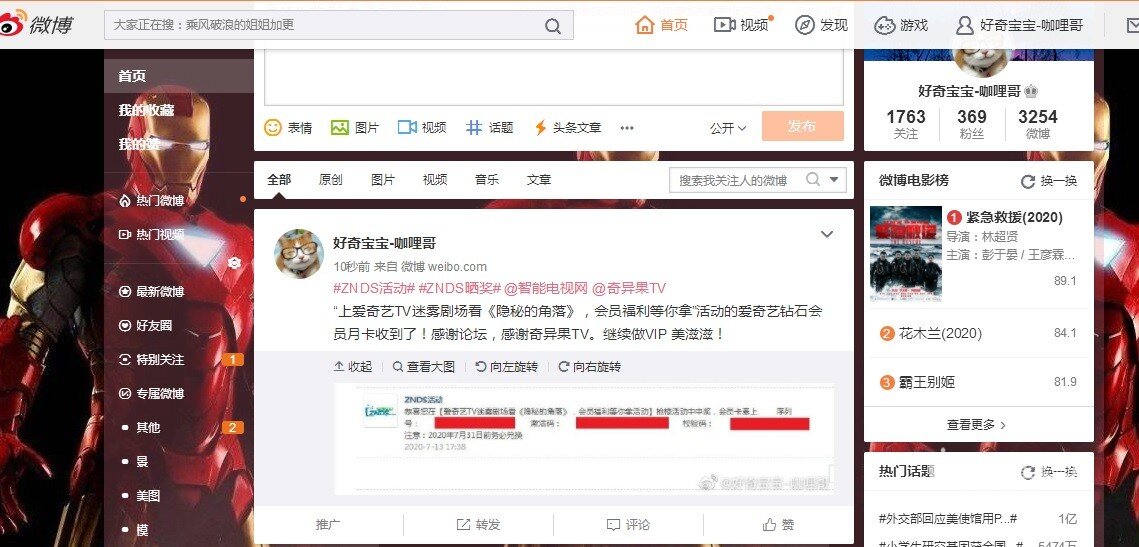Rotate image right with 向右旋转
1139x547 pixels.
590,367
